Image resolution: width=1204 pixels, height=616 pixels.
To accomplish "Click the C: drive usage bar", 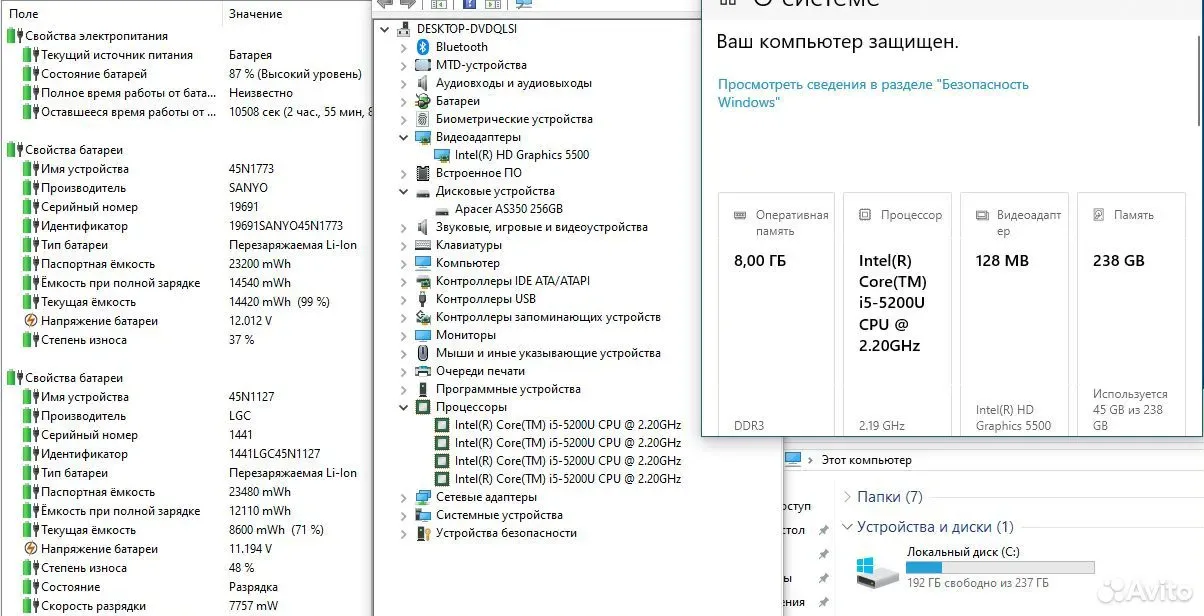I will point(1000,568).
